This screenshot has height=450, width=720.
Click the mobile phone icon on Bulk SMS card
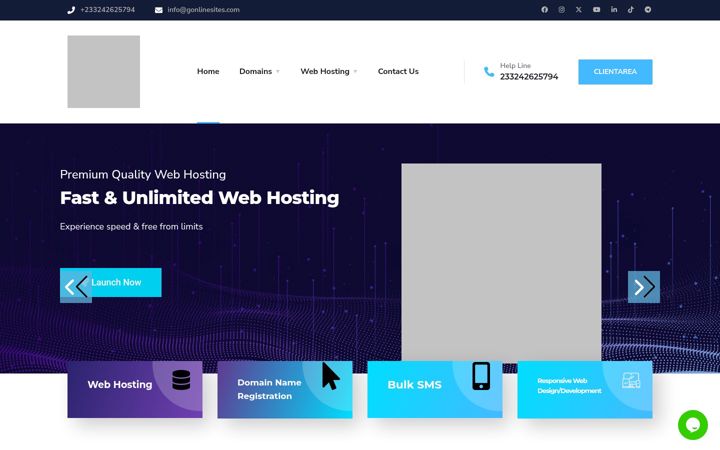(x=481, y=376)
